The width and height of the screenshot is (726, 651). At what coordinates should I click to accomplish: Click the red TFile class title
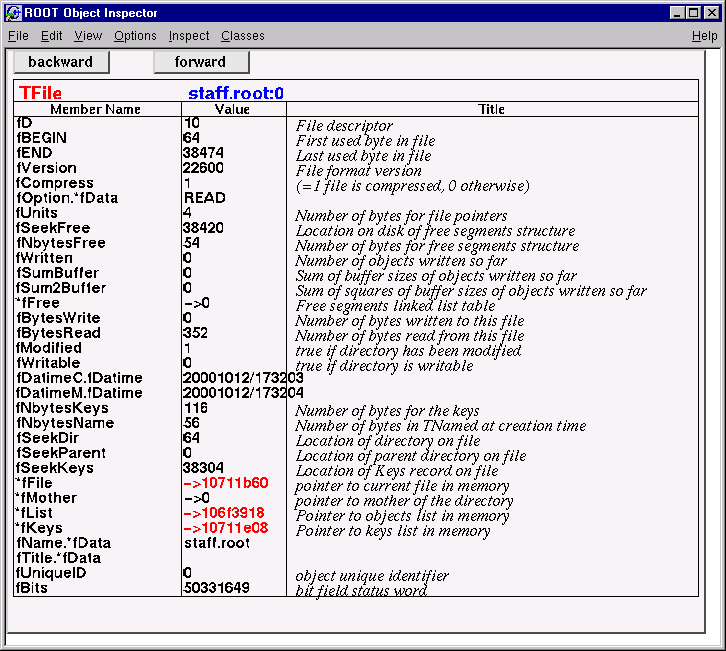click(40, 93)
